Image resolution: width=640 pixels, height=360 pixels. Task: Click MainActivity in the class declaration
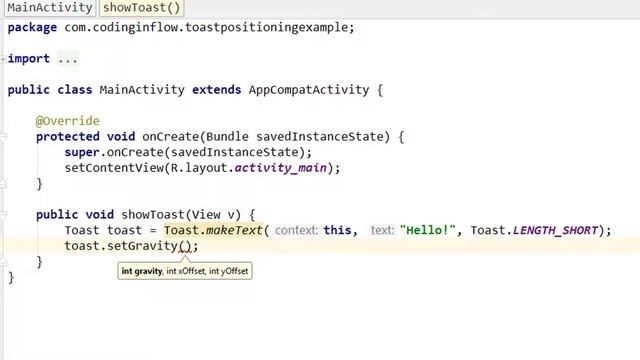click(142, 90)
